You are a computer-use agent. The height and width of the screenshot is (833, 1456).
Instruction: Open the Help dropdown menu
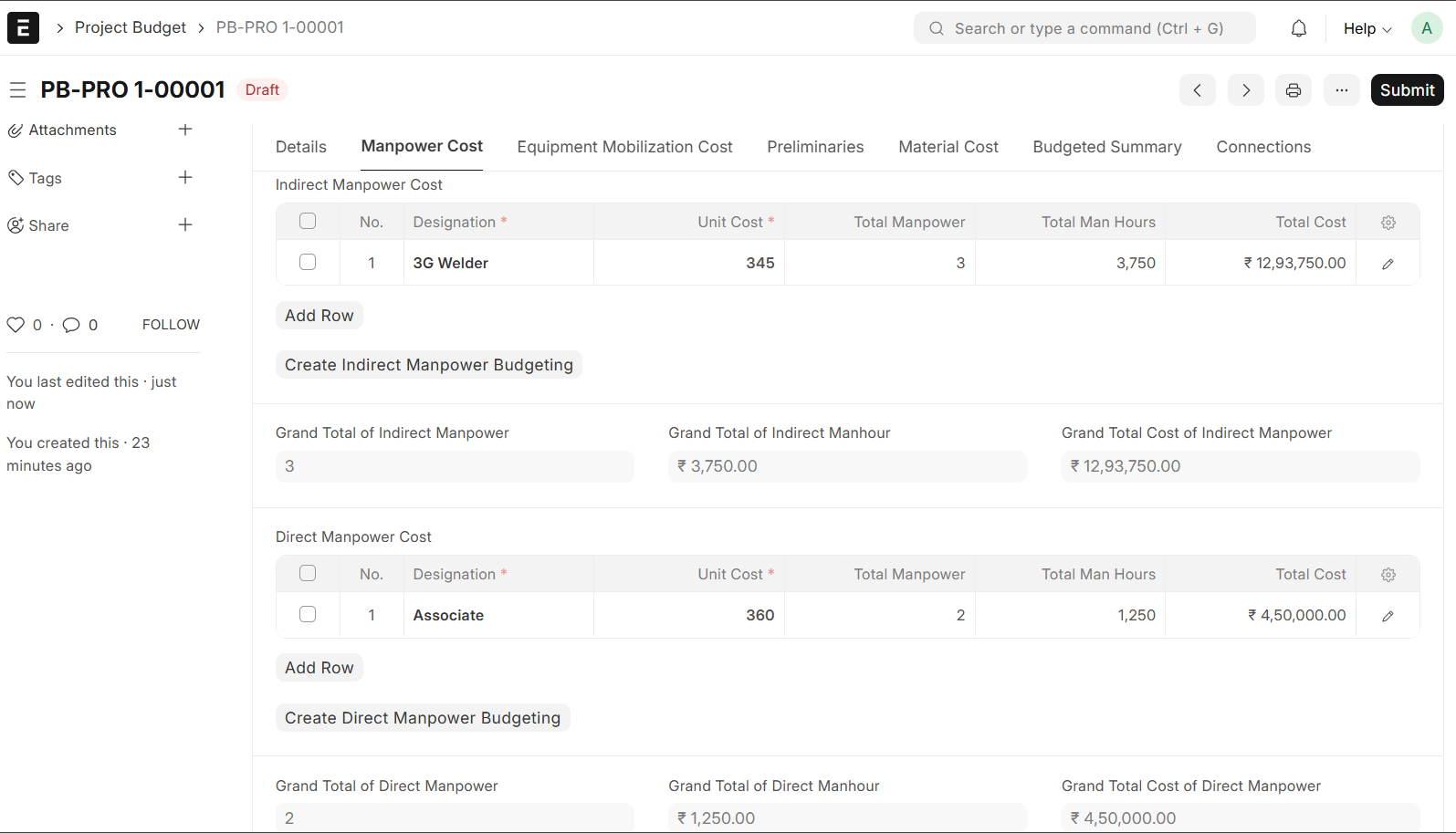[x=1367, y=28]
